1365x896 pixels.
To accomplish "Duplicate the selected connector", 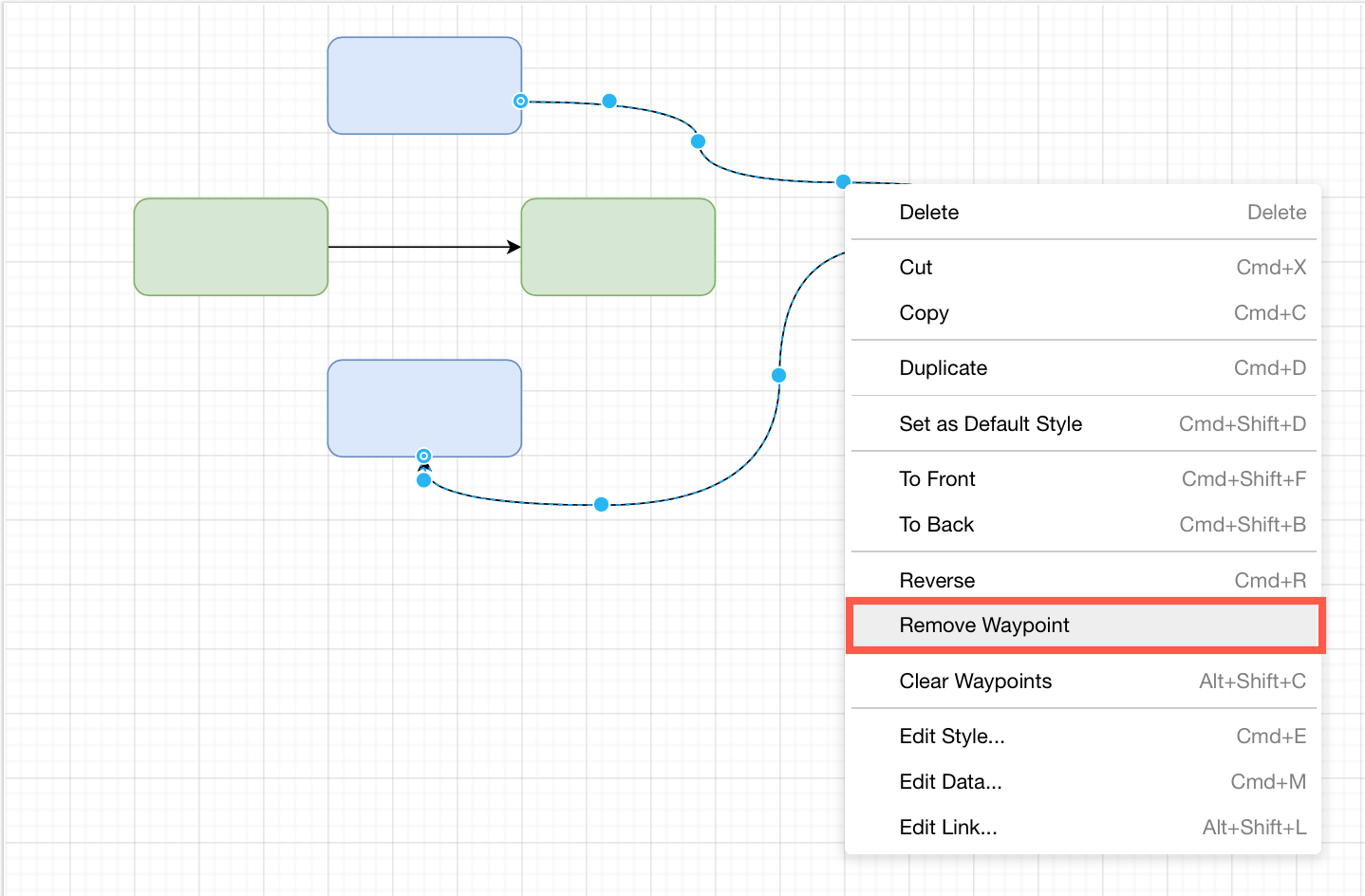I will coord(943,368).
